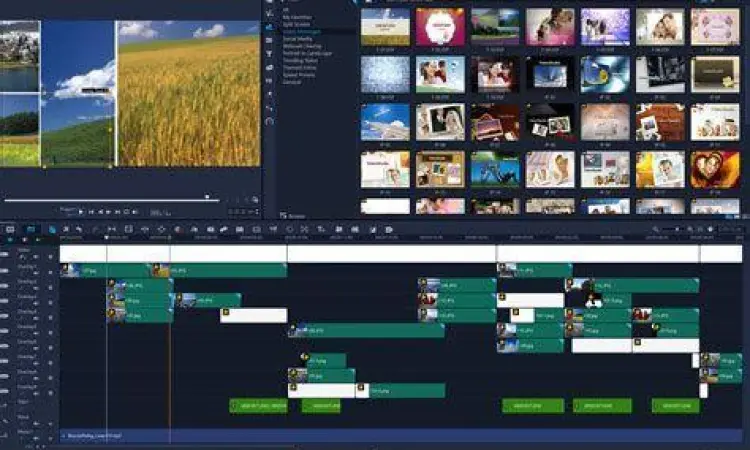Select the long green overlay clip at mid-timeline
The image size is (750, 450).
click(366, 330)
